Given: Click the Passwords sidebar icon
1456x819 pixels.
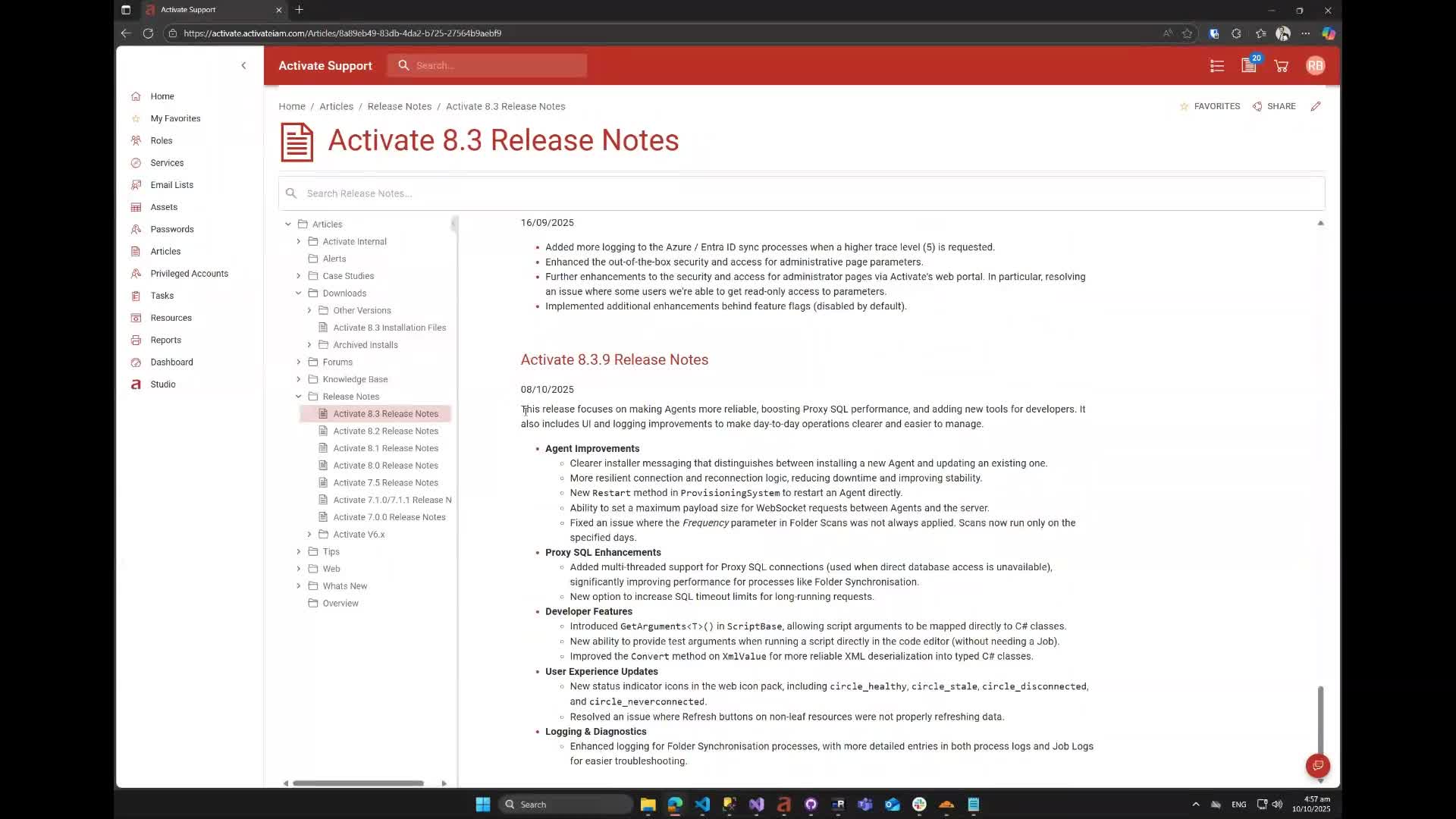Looking at the screenshot, I should [x=136, y=229].
